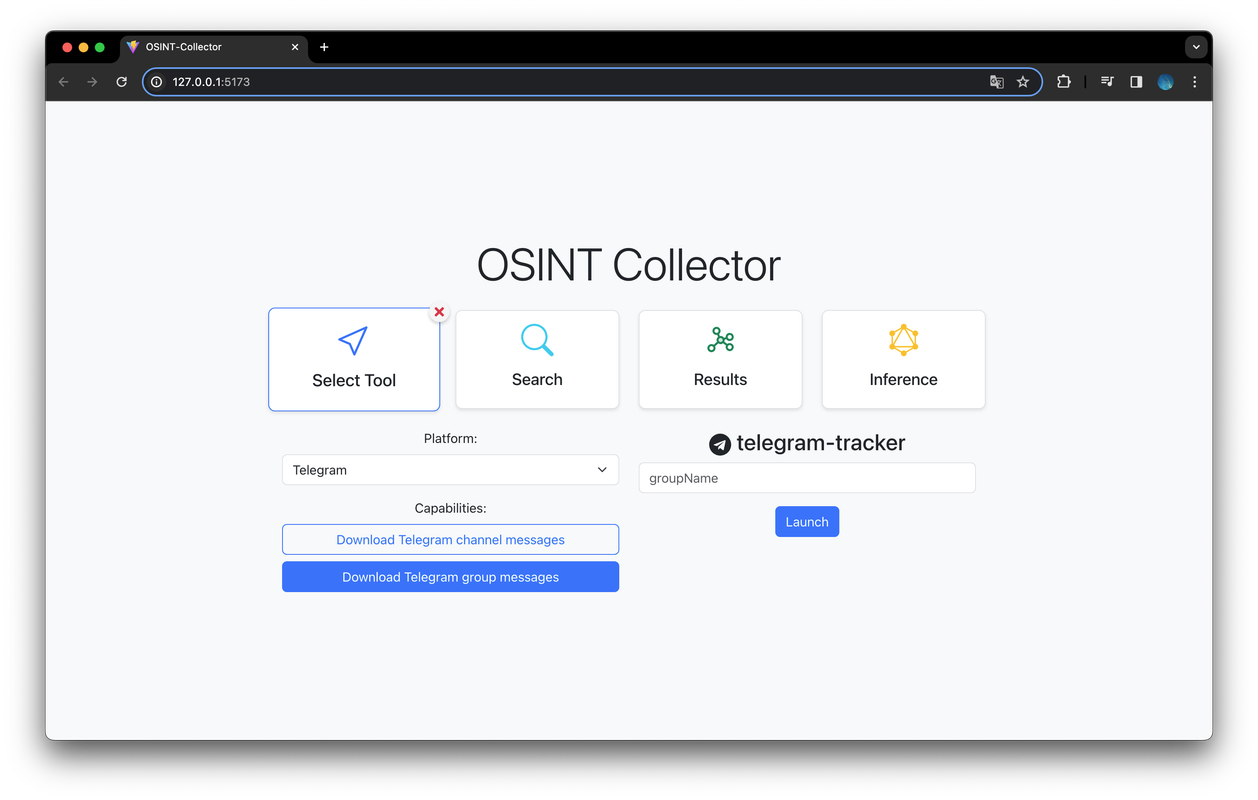Toggle the browser side panel icon

(x=1136, y=82)
